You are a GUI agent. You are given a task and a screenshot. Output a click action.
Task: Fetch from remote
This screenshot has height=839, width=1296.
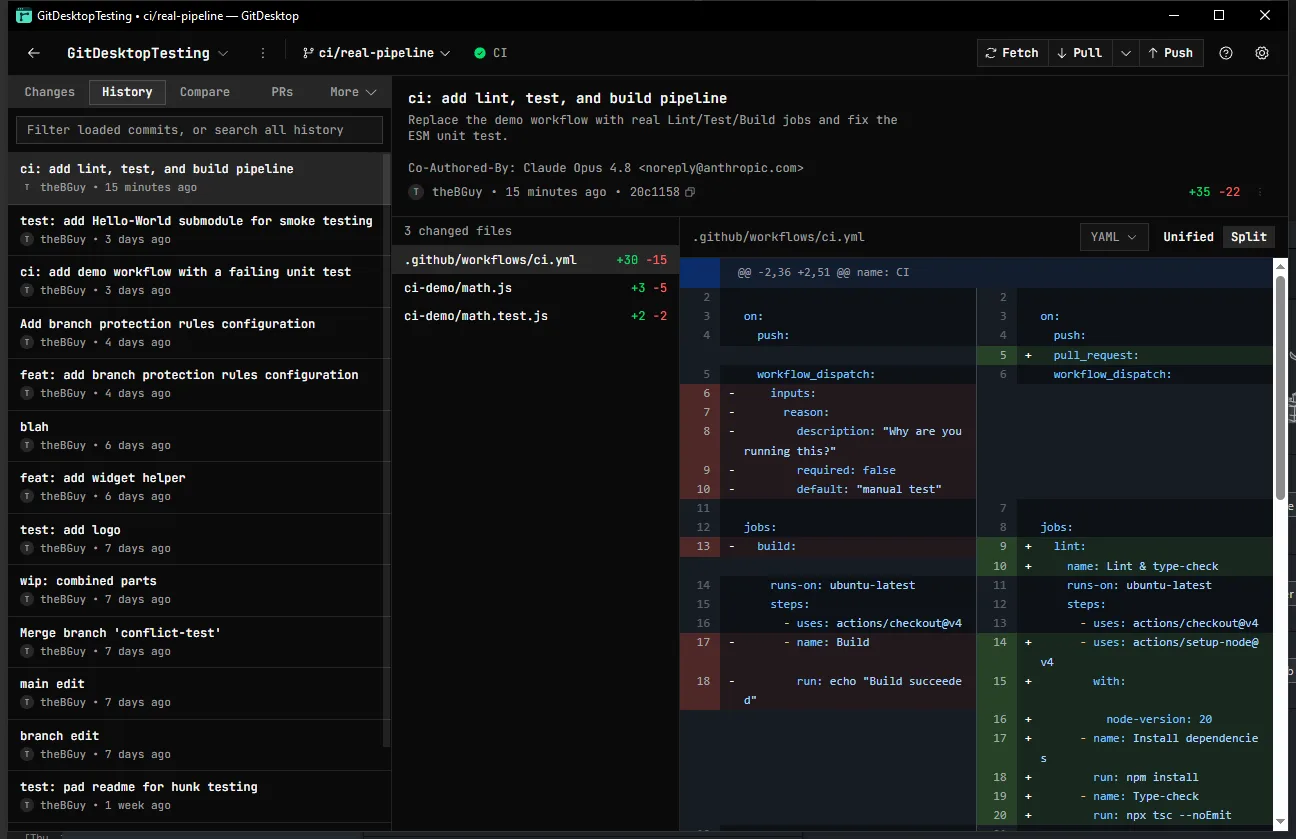(x=1012, y=53)
